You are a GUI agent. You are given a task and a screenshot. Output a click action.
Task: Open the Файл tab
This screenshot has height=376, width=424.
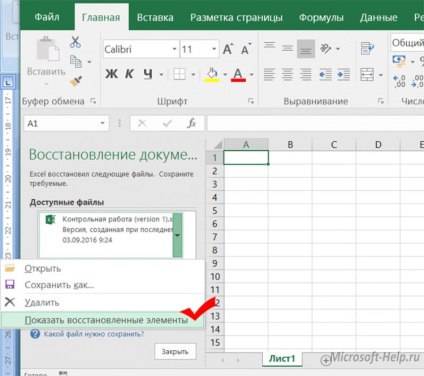click(x=47, y=17)
